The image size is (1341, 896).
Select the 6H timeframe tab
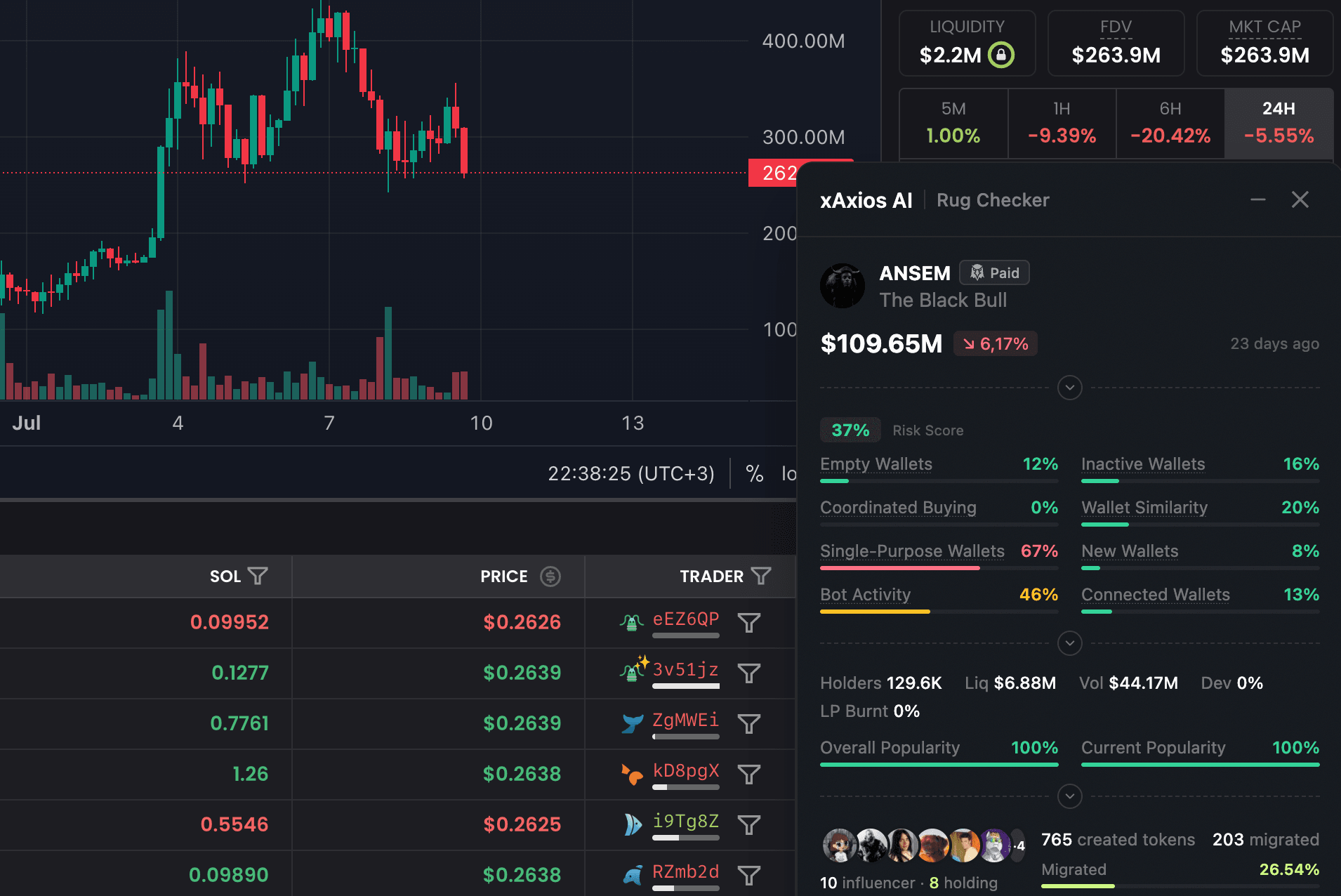(x=1170, y=124)
